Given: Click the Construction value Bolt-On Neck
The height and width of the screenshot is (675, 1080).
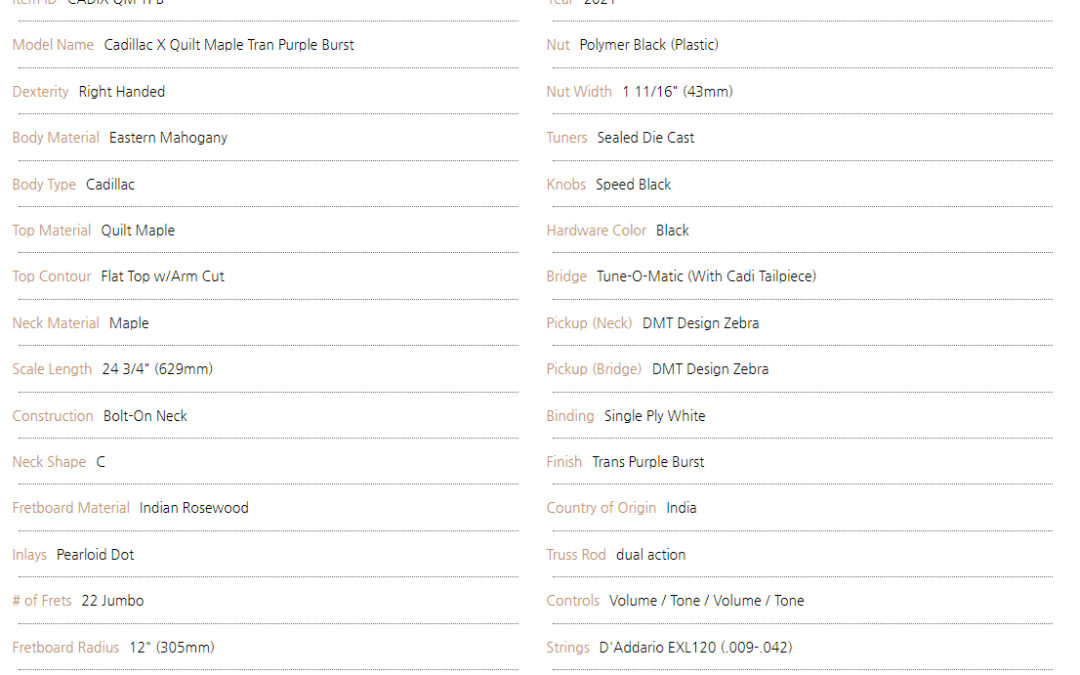Looking at the screenshot, I should click(x=145, y=416).
